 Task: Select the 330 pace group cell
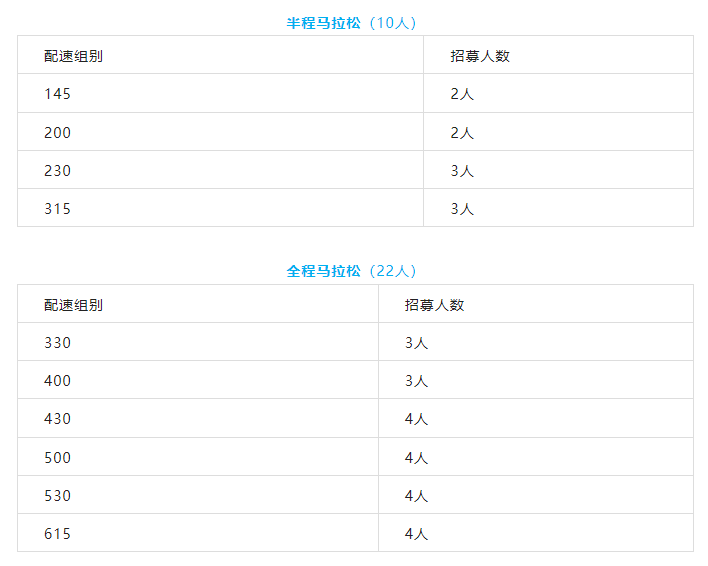click(58, 343)
